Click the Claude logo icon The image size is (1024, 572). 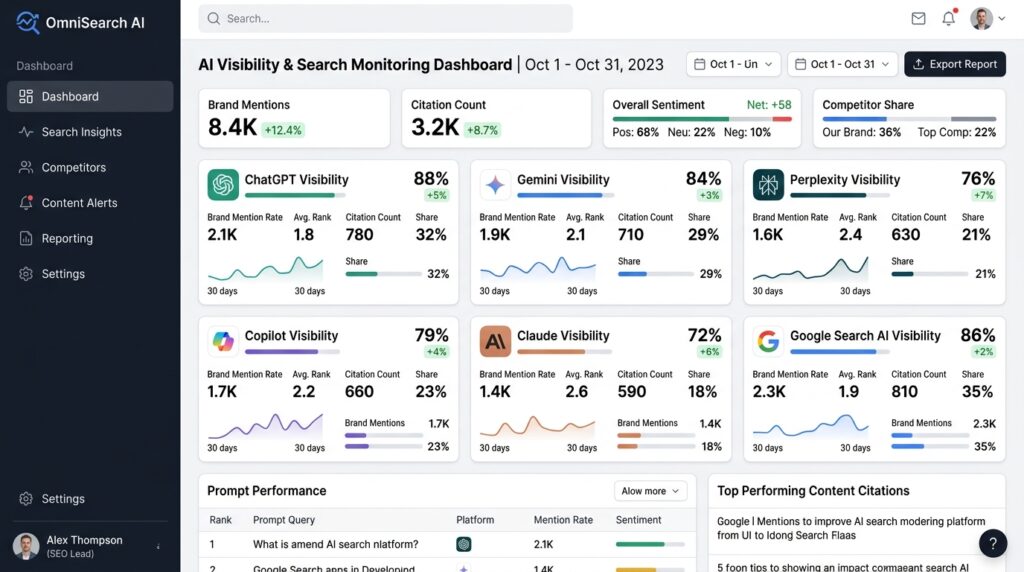(x=495, y=342)
